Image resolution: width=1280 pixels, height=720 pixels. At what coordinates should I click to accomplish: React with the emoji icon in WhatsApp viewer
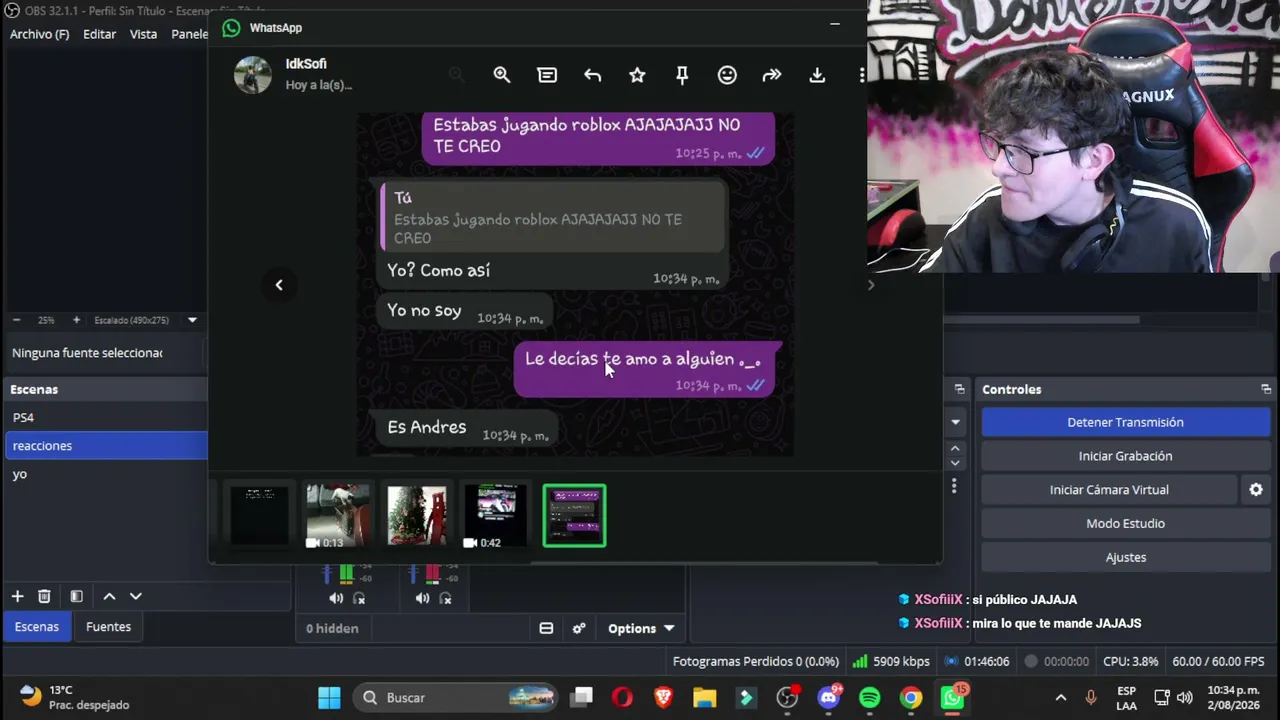[x=727, y=75]
